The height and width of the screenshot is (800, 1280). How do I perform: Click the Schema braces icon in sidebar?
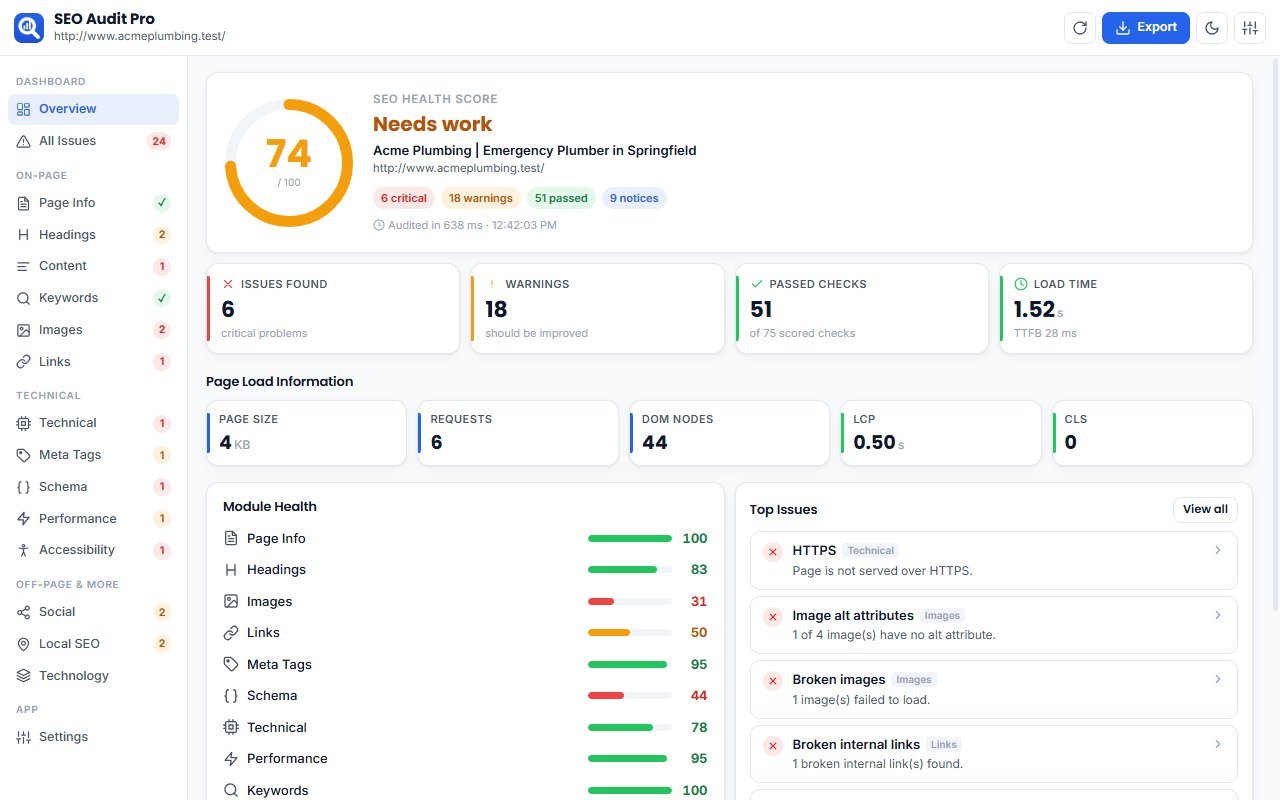point(24,487)
